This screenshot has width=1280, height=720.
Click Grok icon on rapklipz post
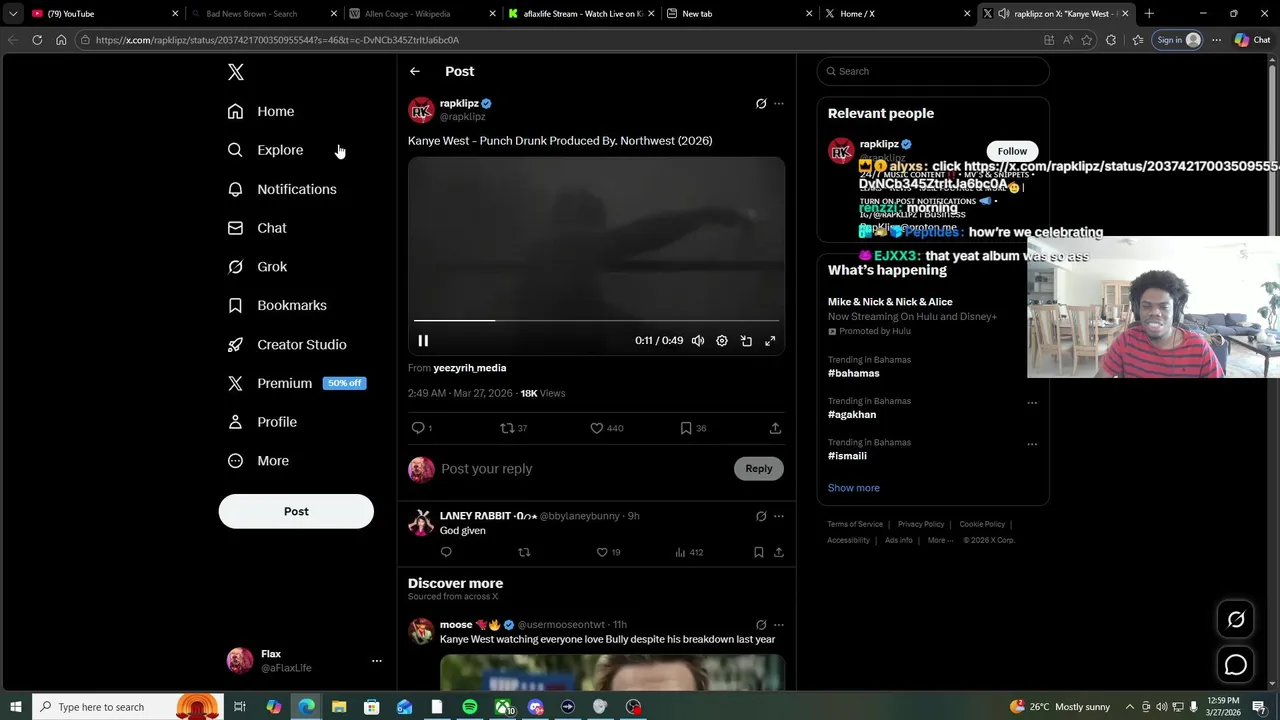pos(761,103)
